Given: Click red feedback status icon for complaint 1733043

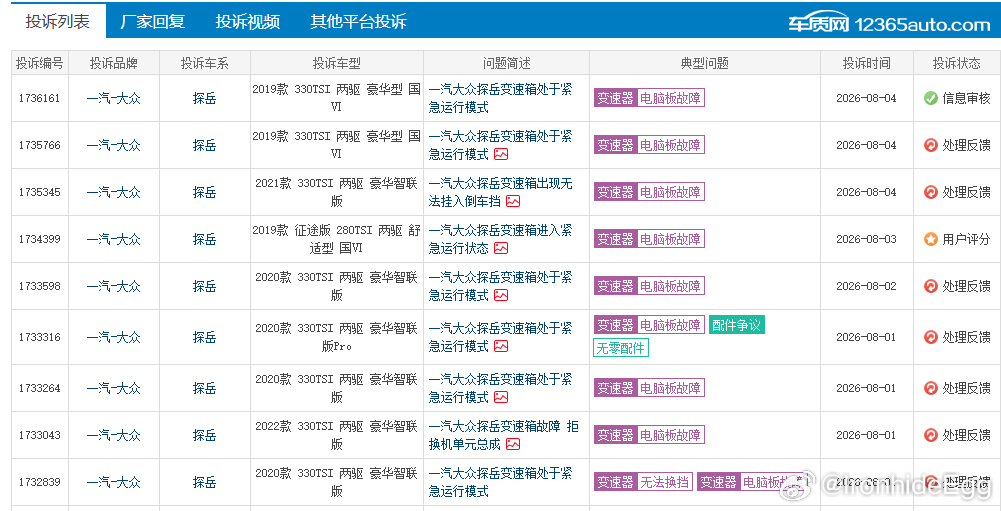Looking at the screenshot, I should pos(931,435).
